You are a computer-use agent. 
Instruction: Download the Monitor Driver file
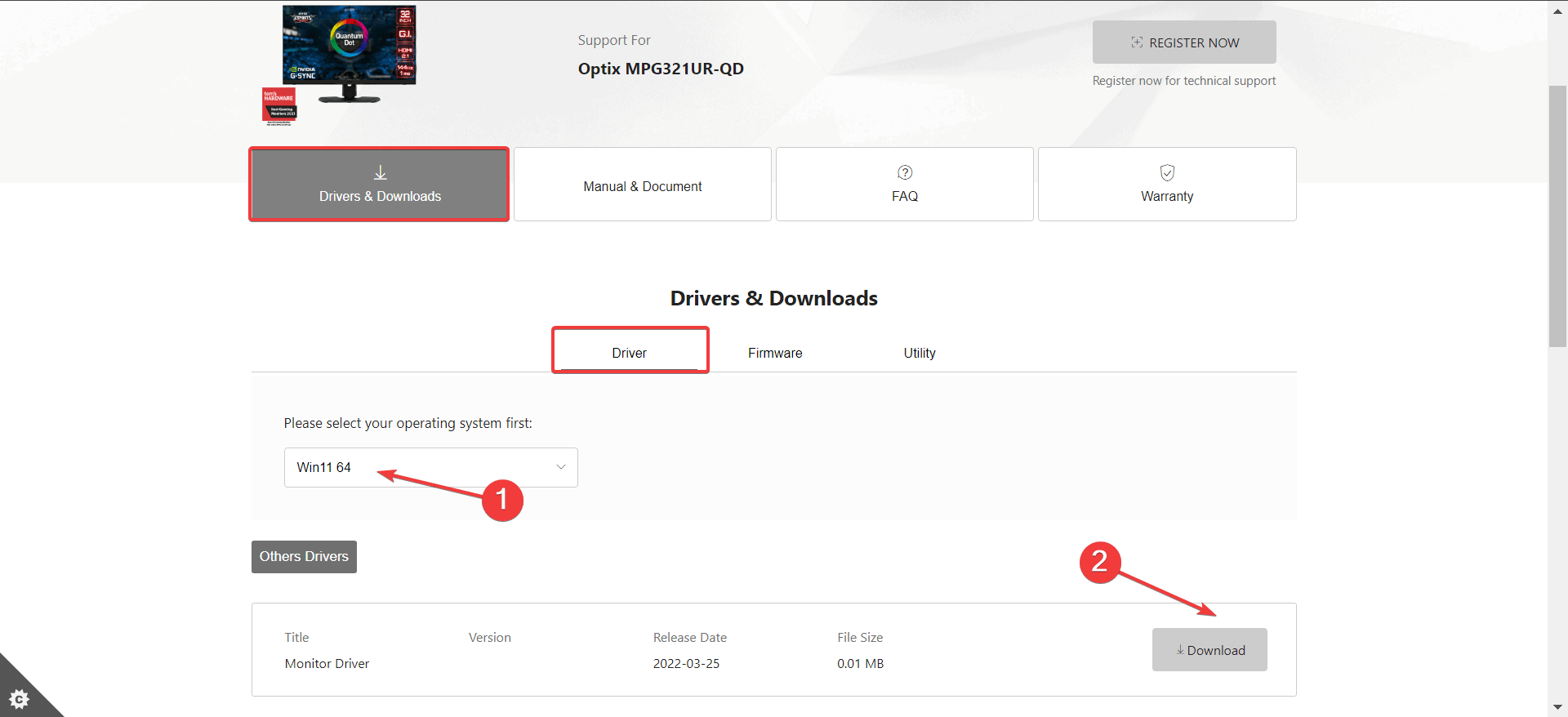[1209, 650]
